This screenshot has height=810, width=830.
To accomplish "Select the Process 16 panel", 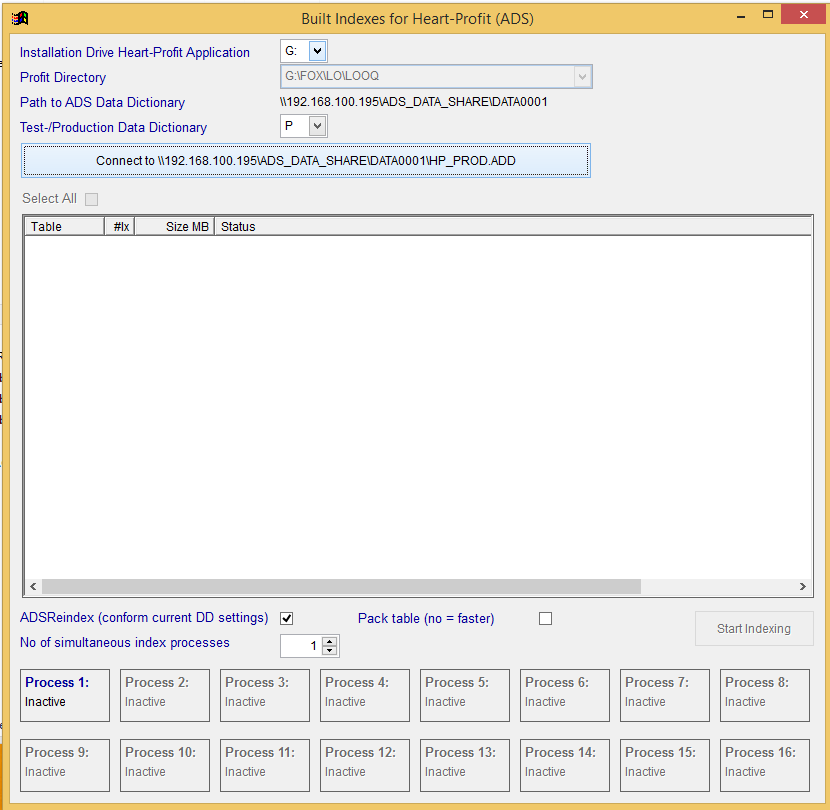I will 765,766.
